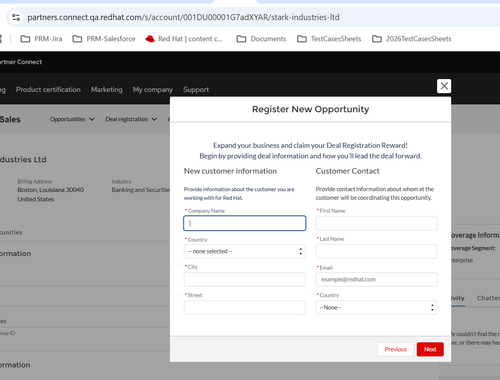This screenshot has height=380, width=500.
Task: Open the TestCasesSheets bookmark folder
Action: tap(329, 39)
